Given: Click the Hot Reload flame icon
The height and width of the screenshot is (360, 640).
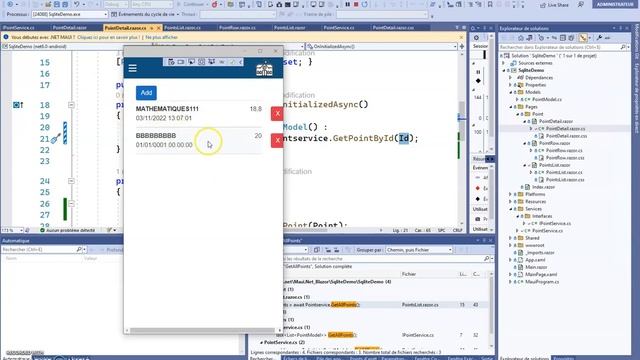Looking at the screenshot, I should (x=215, y=4).
